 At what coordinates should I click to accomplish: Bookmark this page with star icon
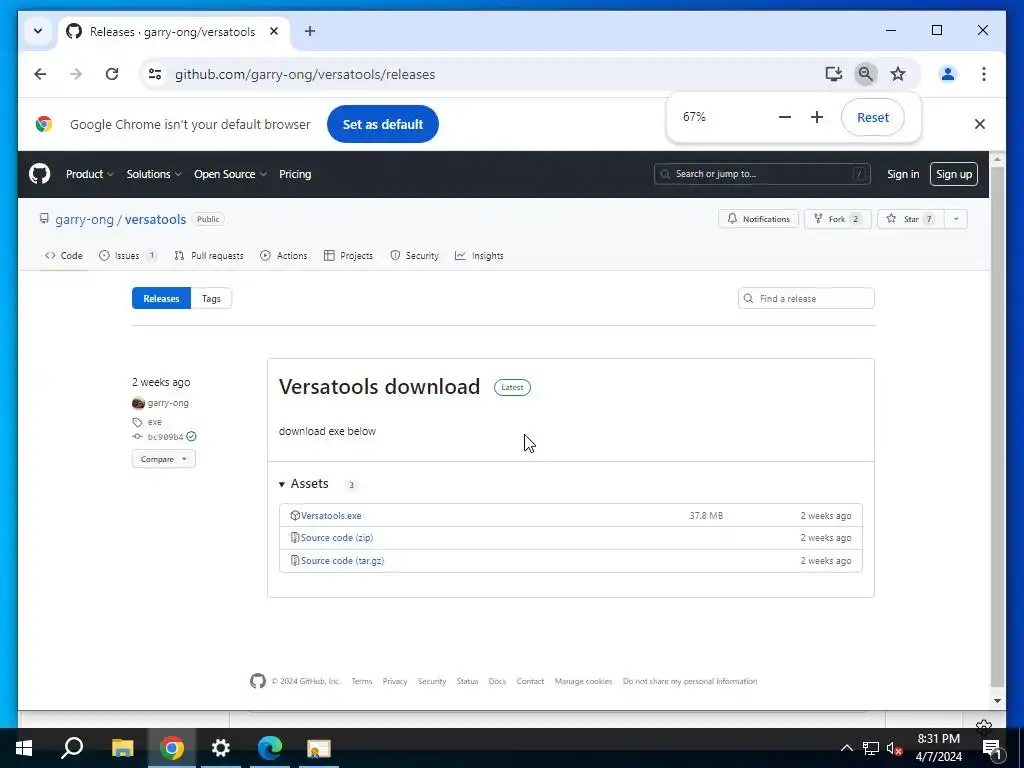pos(898,74)
